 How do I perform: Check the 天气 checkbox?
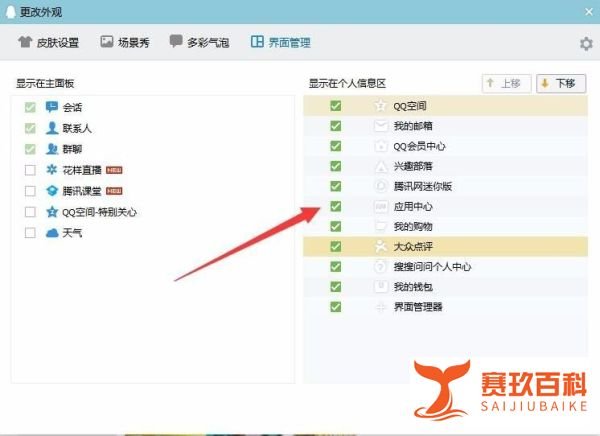pyautogui.click(x=30, y=233)
